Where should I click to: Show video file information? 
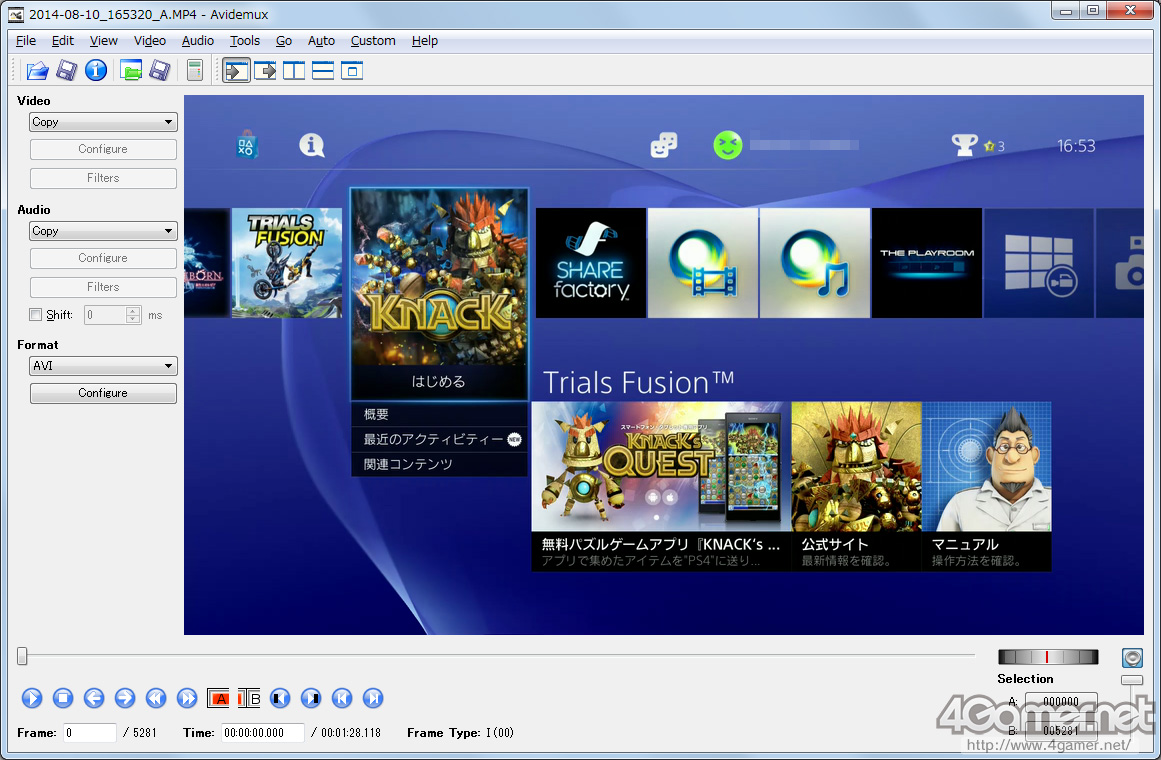96,70
